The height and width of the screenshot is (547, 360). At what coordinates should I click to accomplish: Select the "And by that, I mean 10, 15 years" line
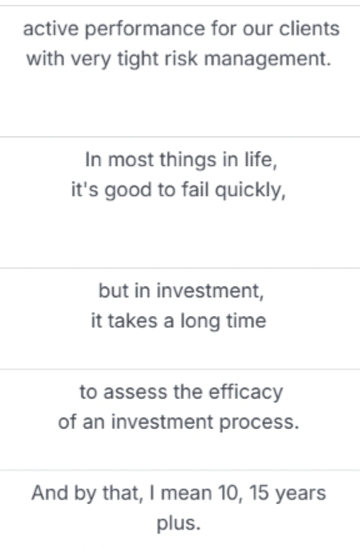point(179,493)
